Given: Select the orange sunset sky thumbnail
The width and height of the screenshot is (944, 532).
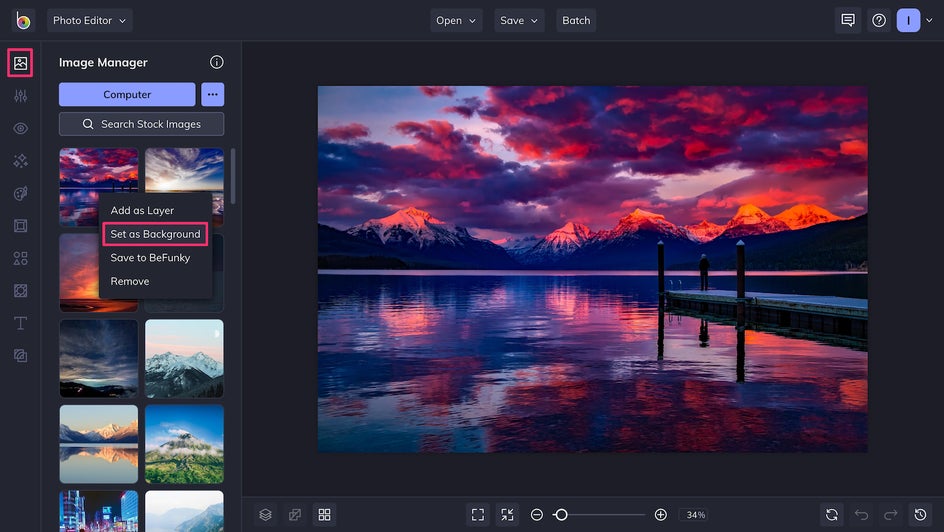Looking at the screenshot, I should (x=79, y=273).
